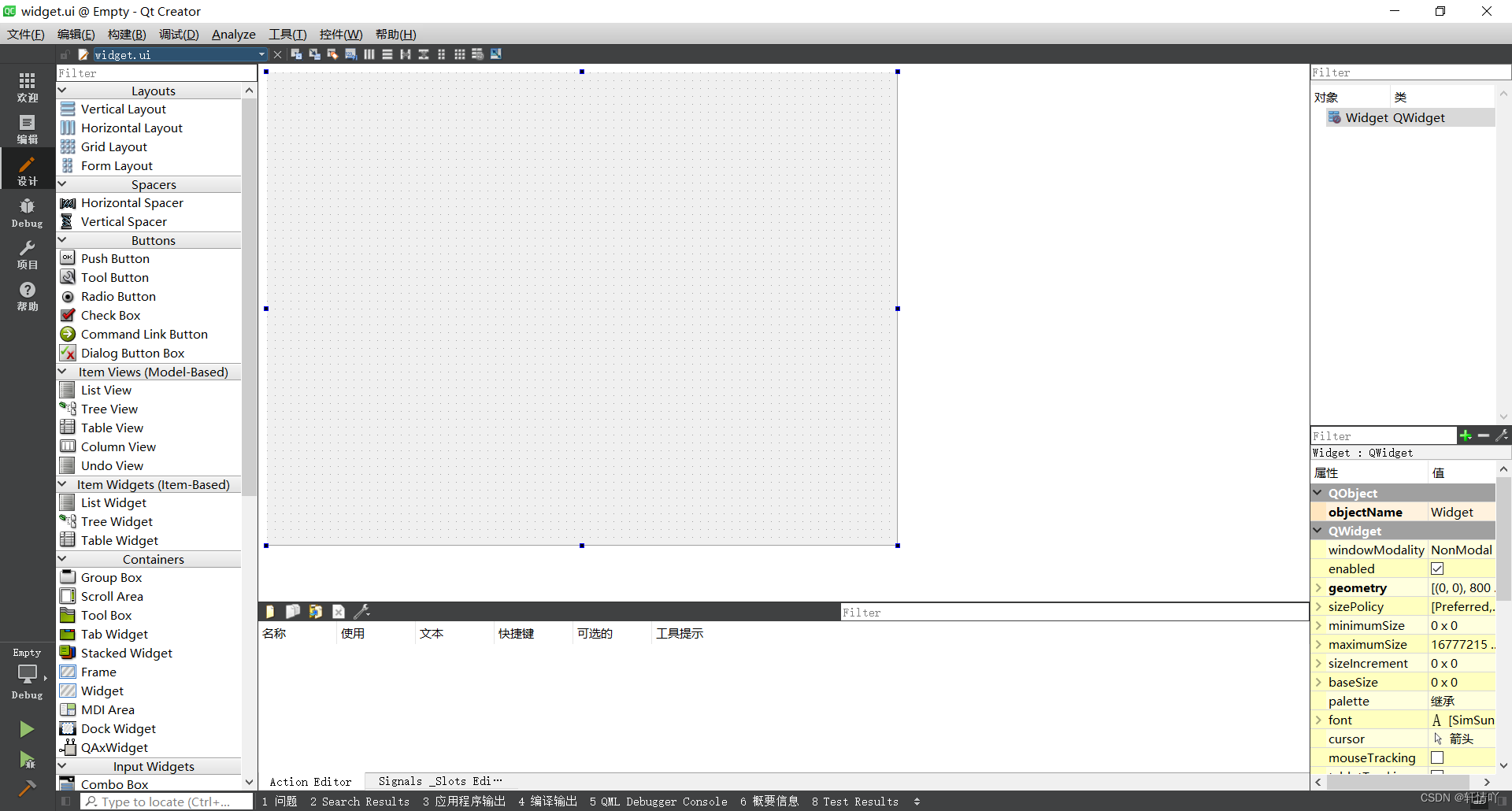Collapse the Layouts category
The image size is (1512, 811).
point(62,91)
